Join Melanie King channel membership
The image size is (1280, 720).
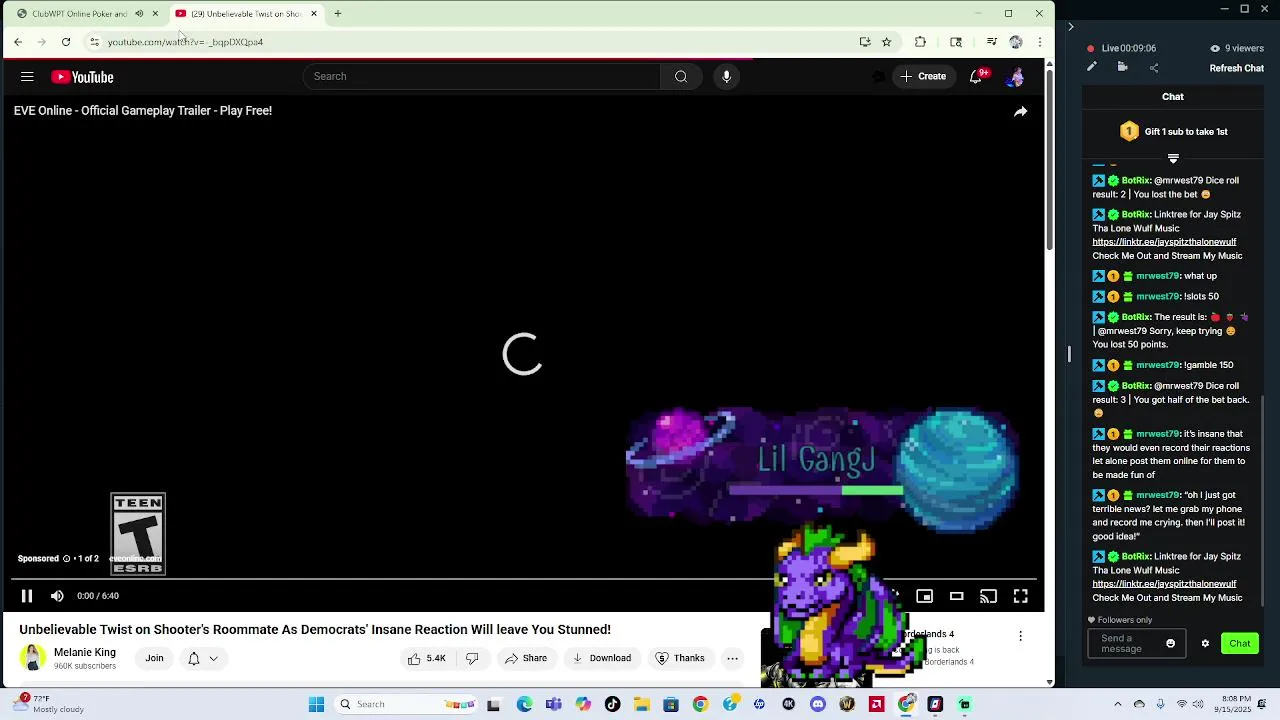[154, 658]
